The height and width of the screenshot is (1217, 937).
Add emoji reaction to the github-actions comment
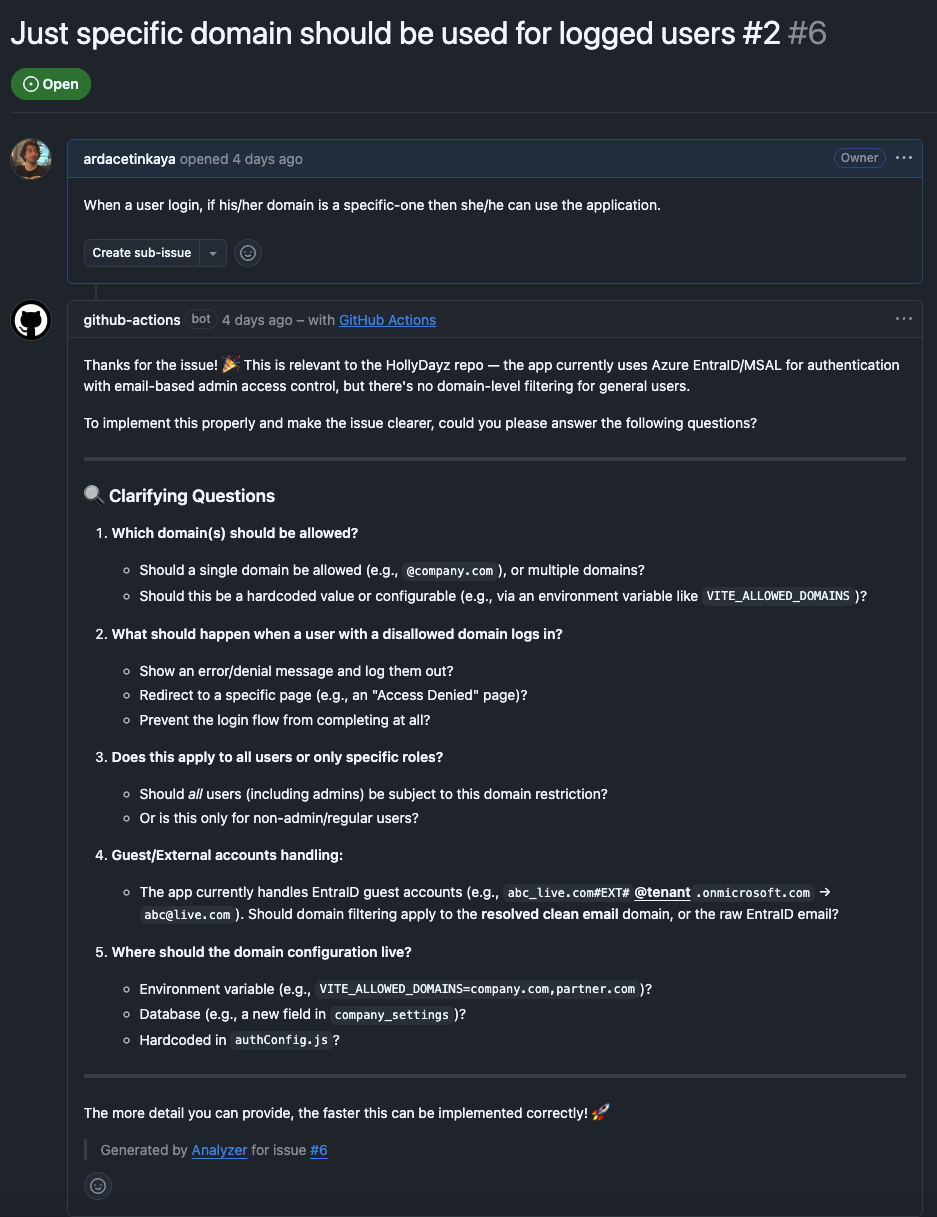(98, 1186)
